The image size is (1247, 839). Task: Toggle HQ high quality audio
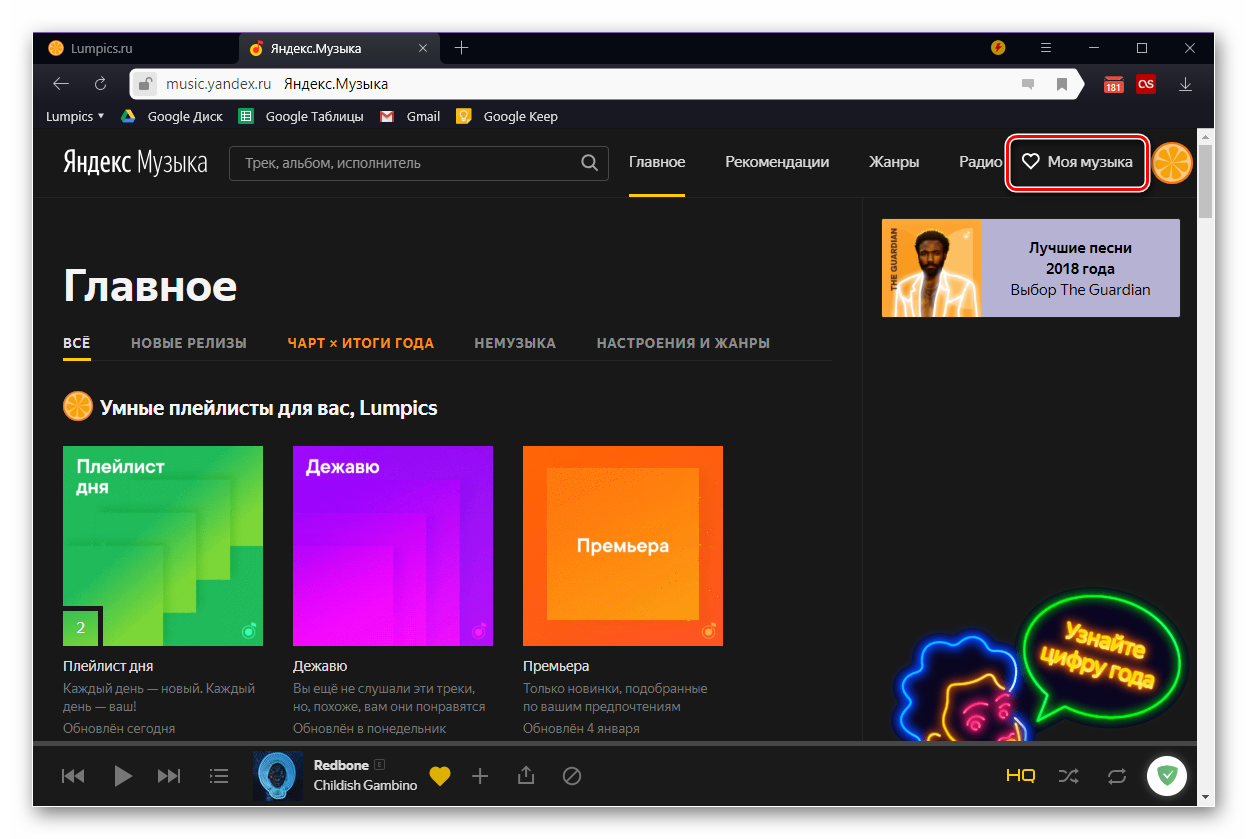click(1020, 776)
